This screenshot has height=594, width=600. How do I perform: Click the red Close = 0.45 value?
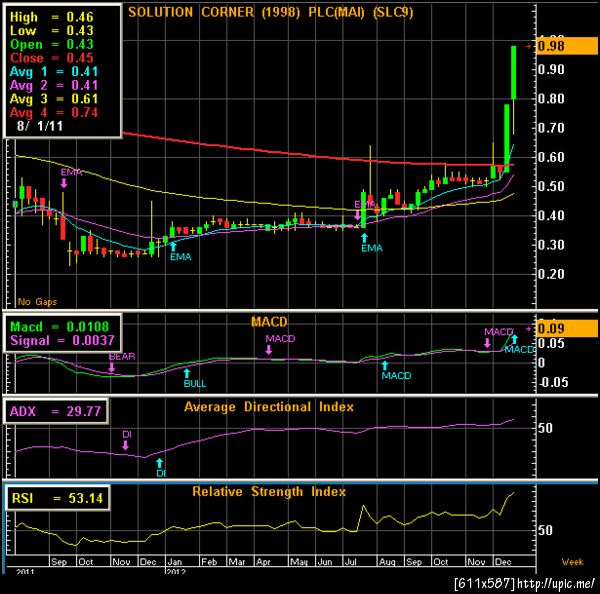pos(52,58)
